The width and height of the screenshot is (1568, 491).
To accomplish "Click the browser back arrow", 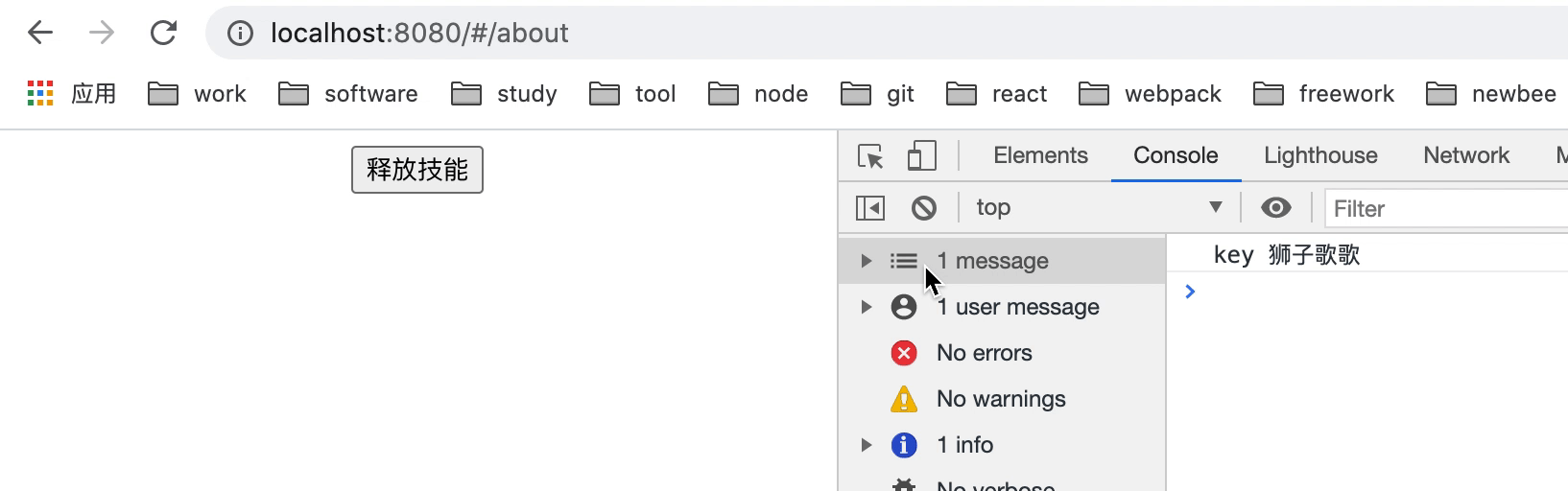I will (x=40, y=33).
